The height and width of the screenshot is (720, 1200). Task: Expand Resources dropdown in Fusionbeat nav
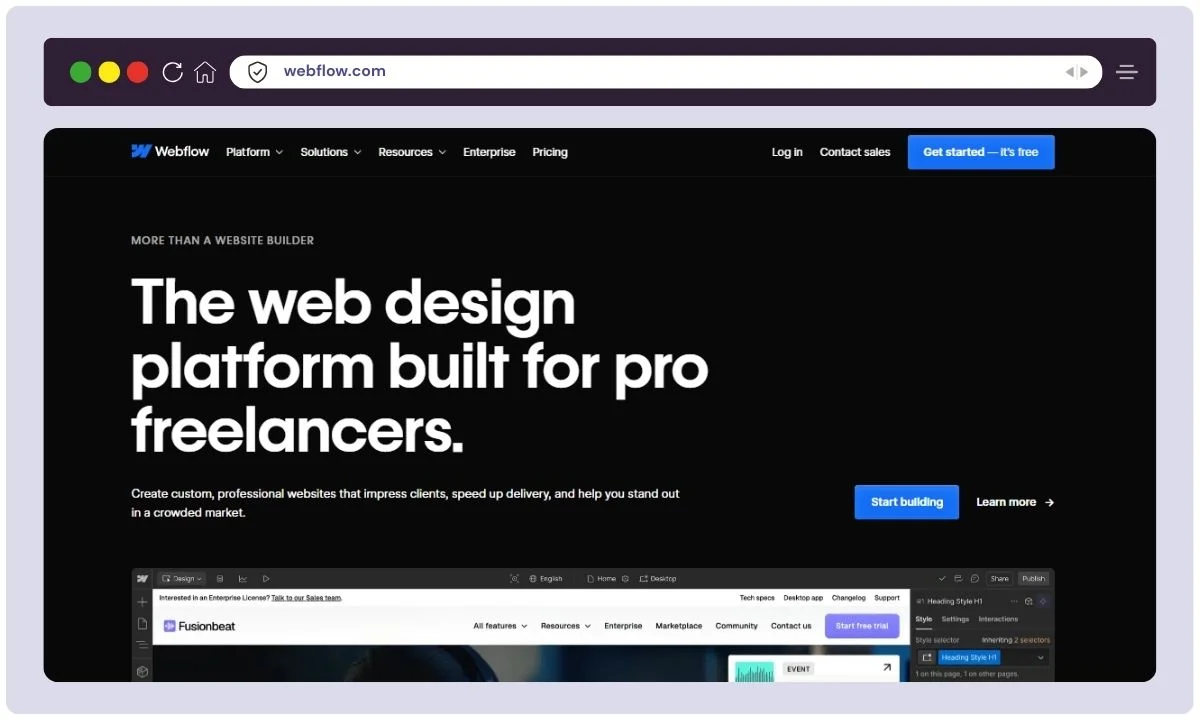click(566, 626)
